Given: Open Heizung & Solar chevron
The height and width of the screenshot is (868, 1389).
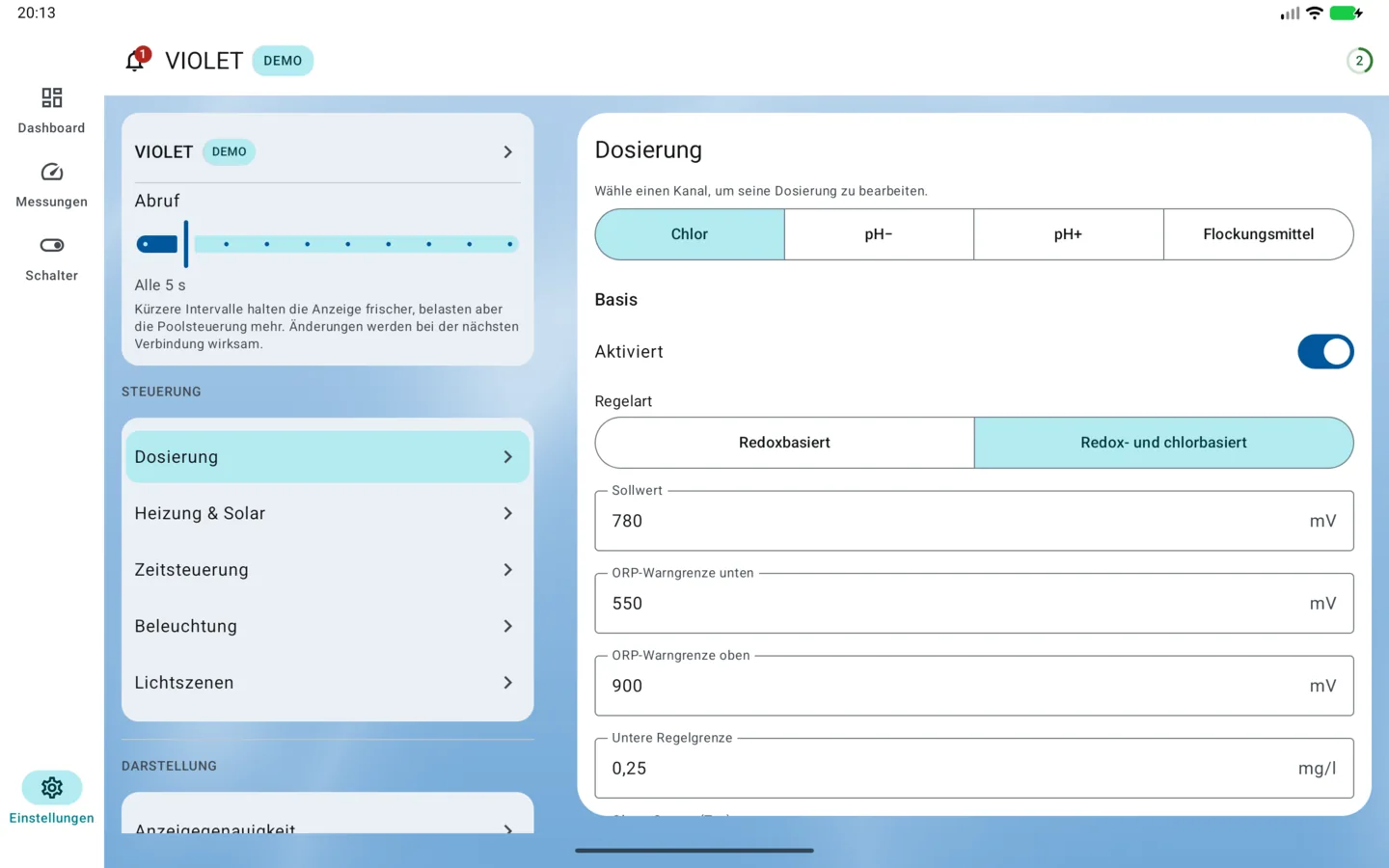Looking at the screenshot, I should coord(507,514).
